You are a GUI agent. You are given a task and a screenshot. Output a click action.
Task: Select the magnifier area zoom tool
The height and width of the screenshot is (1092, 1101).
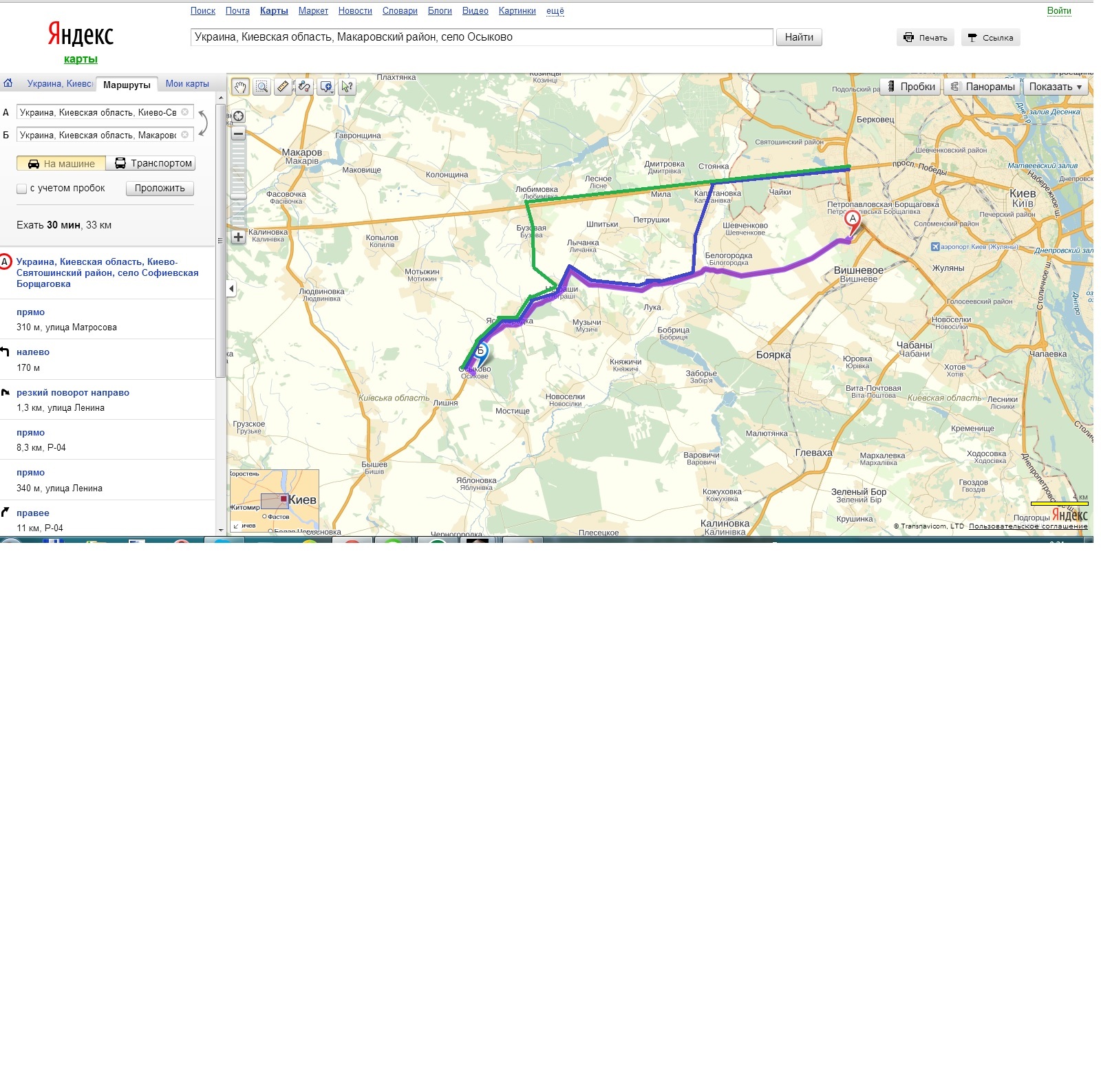click(261, 87)
